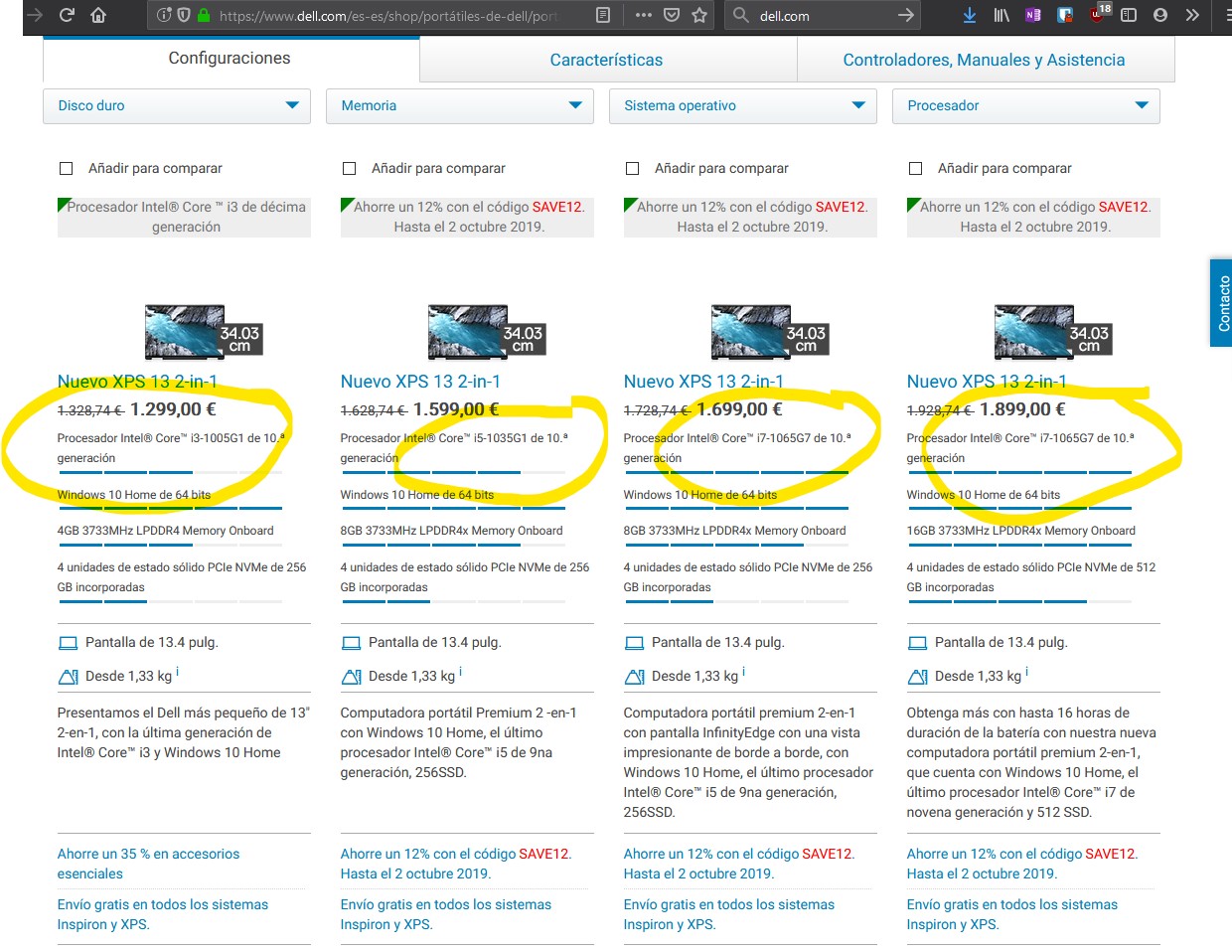Click Envío gratis link under i5 model
Screen dimensions: 1232x952
(446, 914)
